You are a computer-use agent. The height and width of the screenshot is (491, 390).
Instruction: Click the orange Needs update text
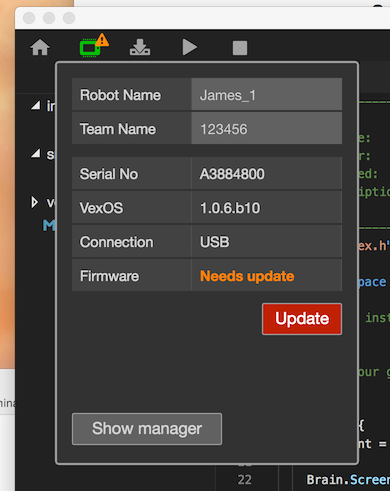[247, 276]
